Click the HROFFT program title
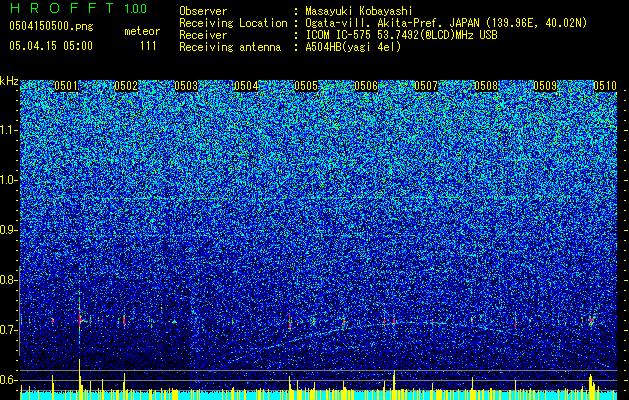Screen dimensions: 629x400 [61, 8]
